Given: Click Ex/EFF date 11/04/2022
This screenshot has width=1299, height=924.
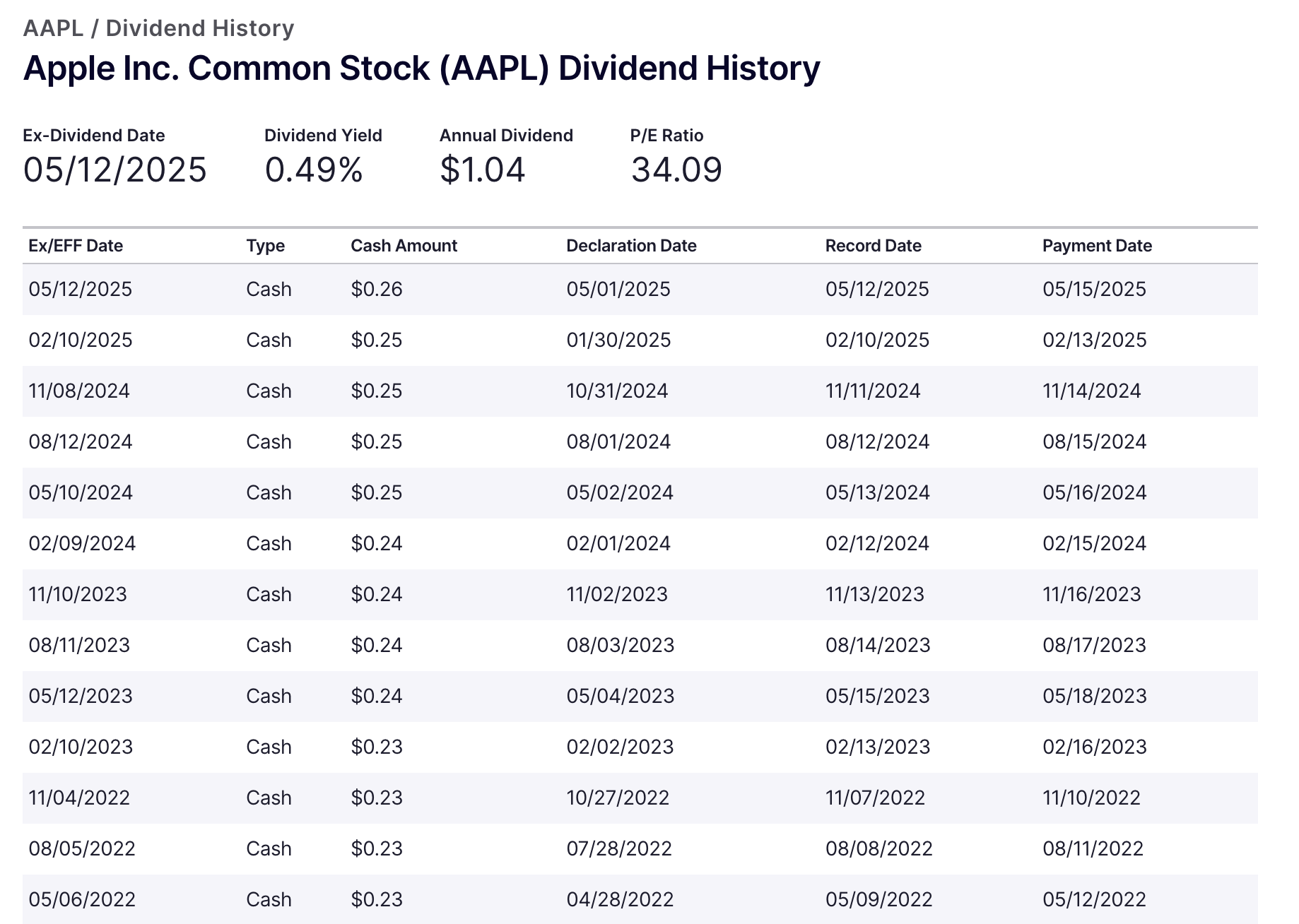Looking at the screenshot, I should pos(79,798).
